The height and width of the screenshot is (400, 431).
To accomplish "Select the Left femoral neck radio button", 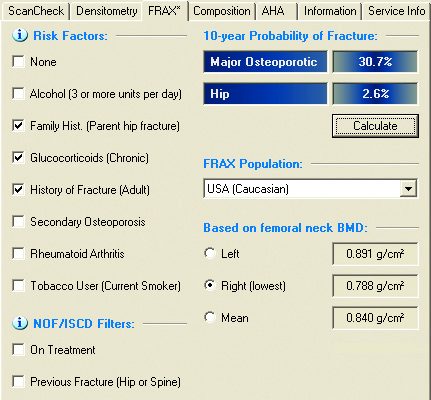I will 210,253.
